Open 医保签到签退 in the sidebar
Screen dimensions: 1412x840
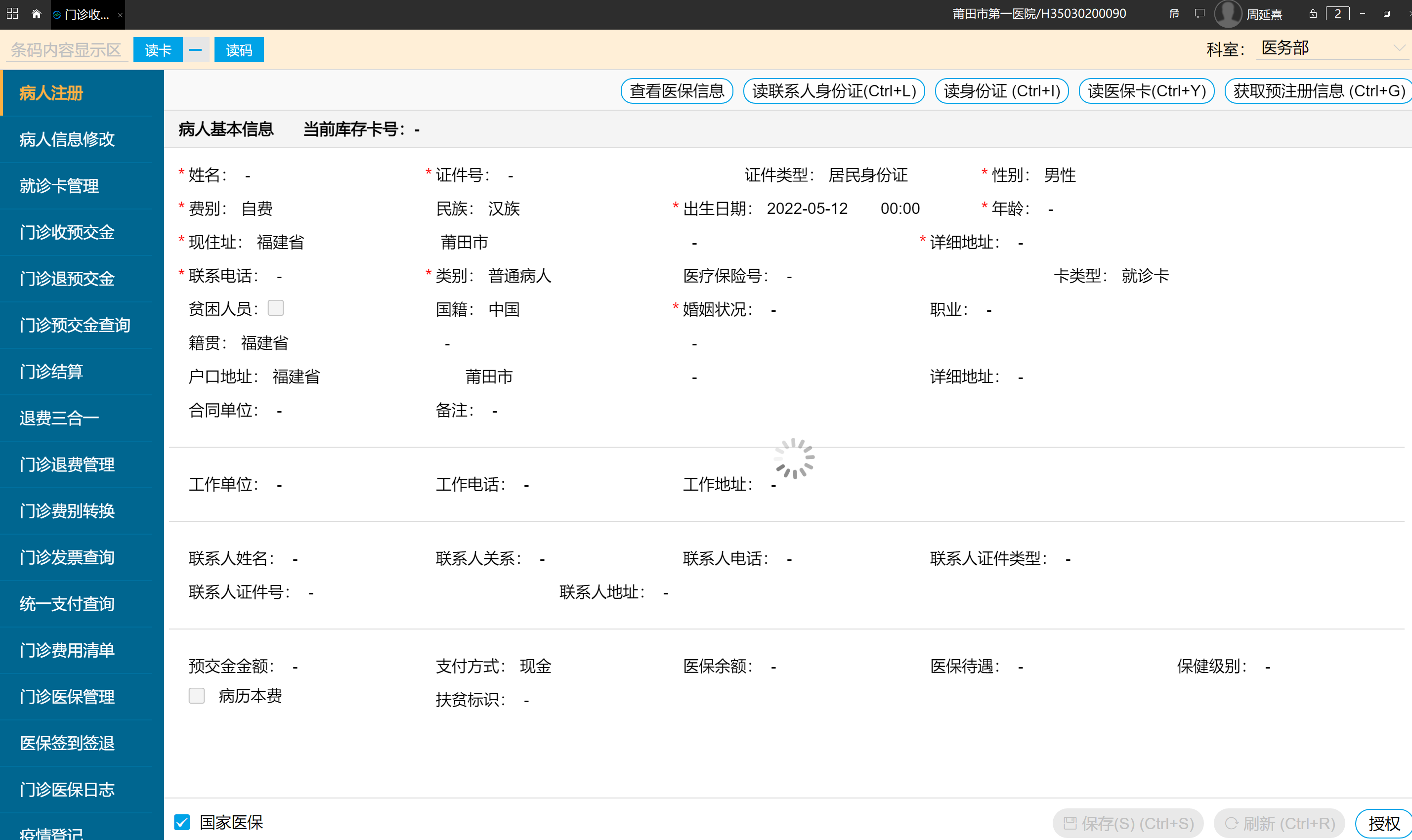(82, 743)
